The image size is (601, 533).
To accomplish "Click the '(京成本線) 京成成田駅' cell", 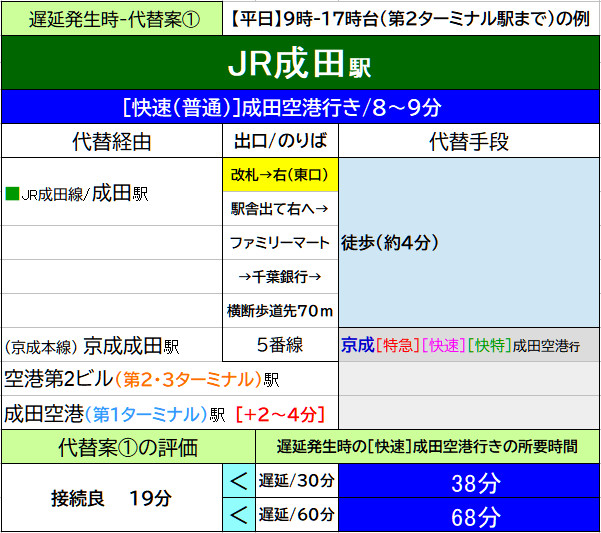I will click(x=112, y=345).
